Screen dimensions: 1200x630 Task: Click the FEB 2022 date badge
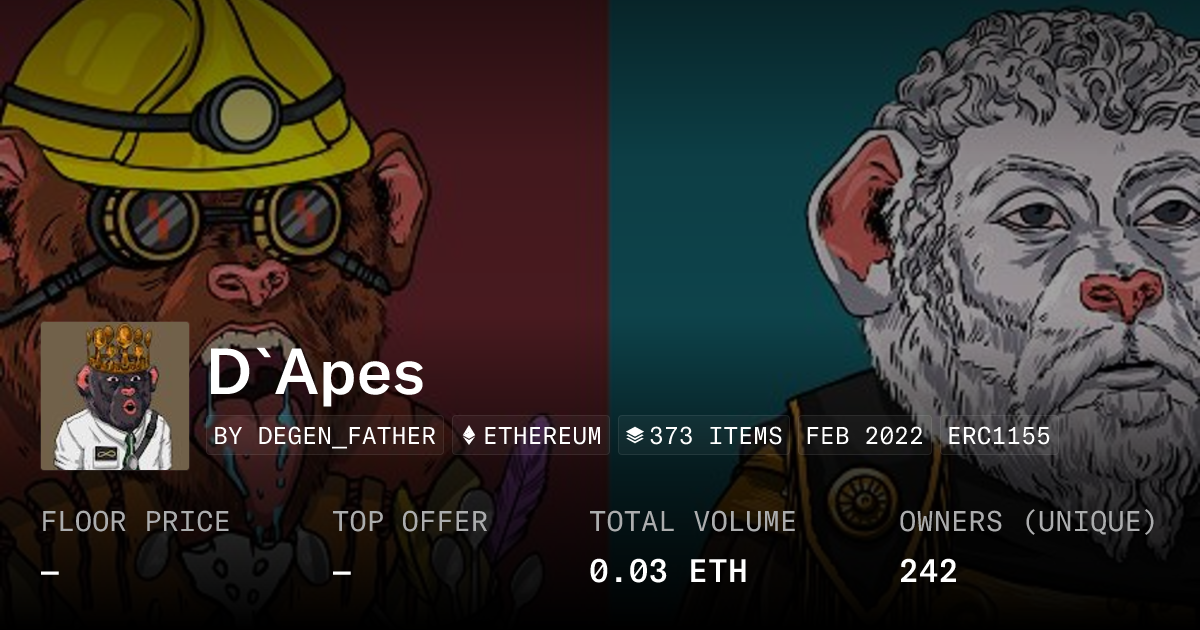pyautogui.click(x=864, y=436)
